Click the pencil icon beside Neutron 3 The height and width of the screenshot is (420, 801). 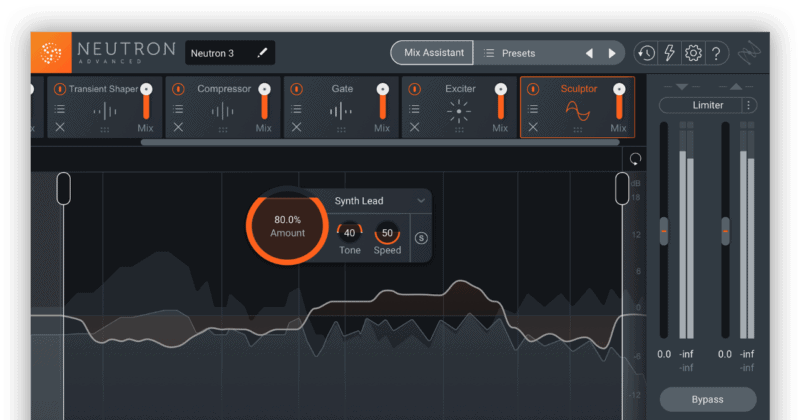click(x=262, y=53)
